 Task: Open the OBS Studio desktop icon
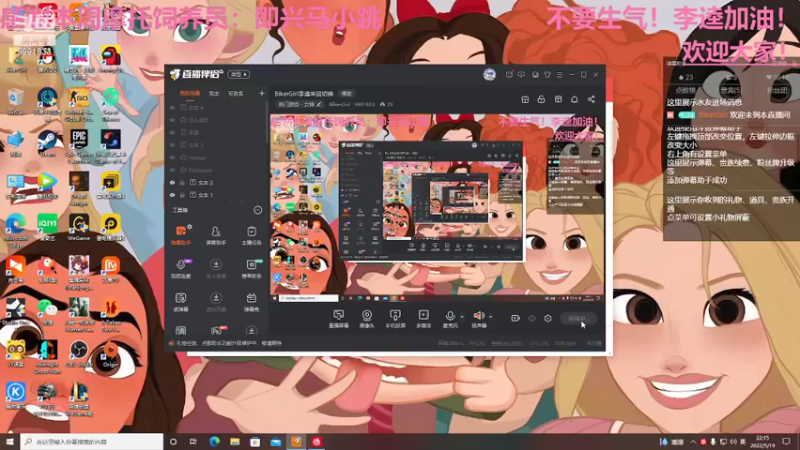click(x=79, y=354)
